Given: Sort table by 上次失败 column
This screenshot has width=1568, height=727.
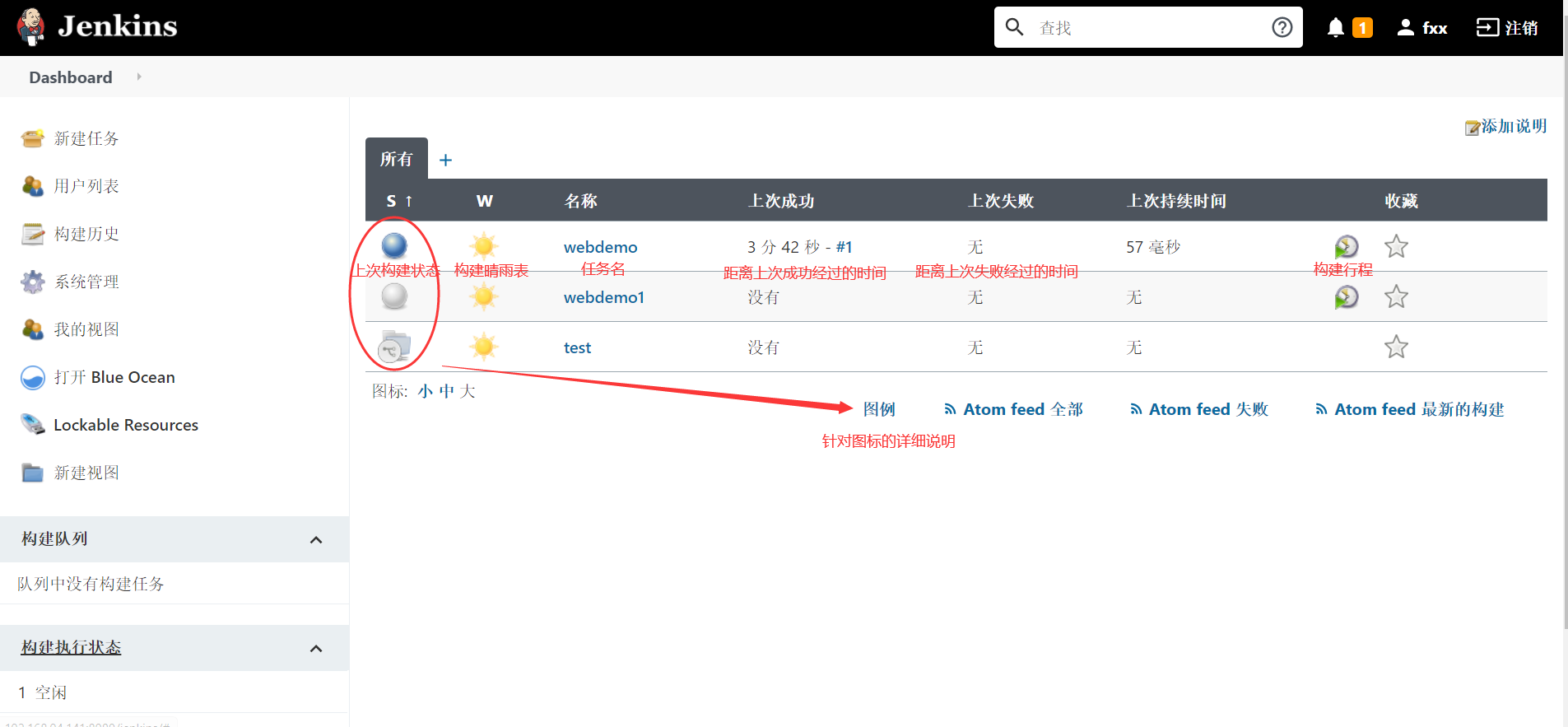Looking at the screenshot, I should [x=1001, y=201].
